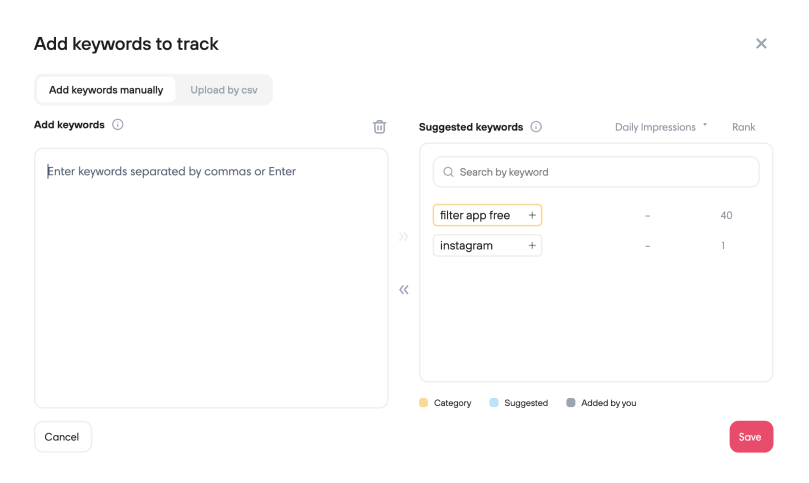Click info icon beside Add keywords
Screen dimensions: 809x483
pos(118,125)
